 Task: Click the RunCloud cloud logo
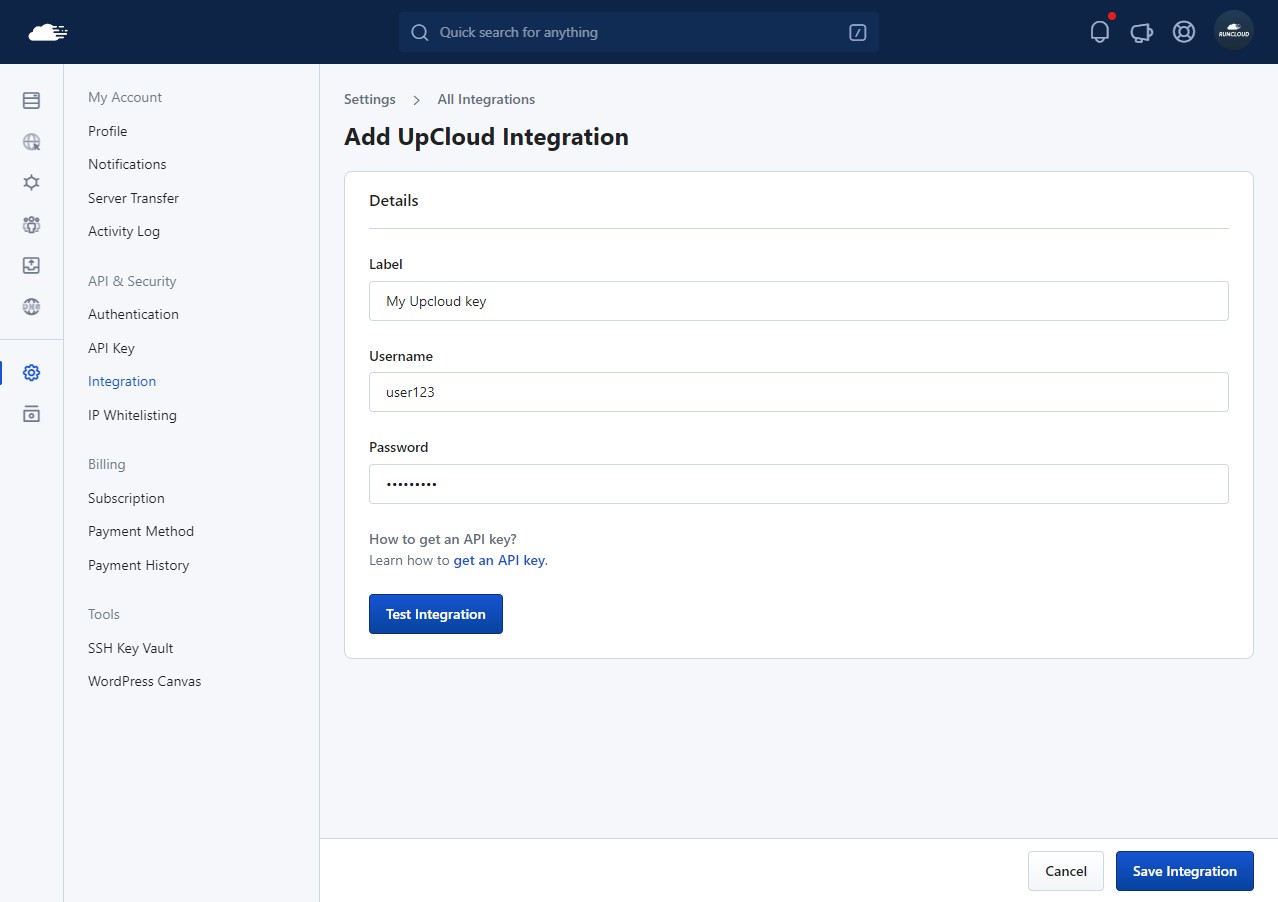click(x=48, y=32)
